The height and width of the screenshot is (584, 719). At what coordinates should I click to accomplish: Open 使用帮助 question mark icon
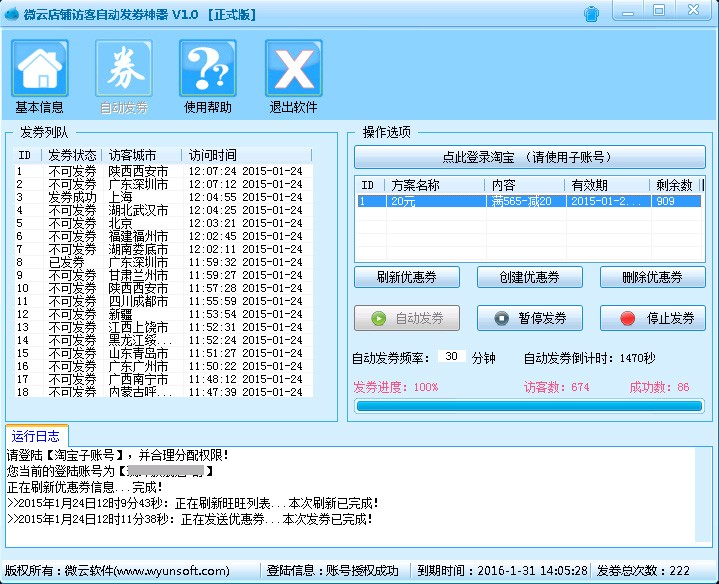click(208, 68)
